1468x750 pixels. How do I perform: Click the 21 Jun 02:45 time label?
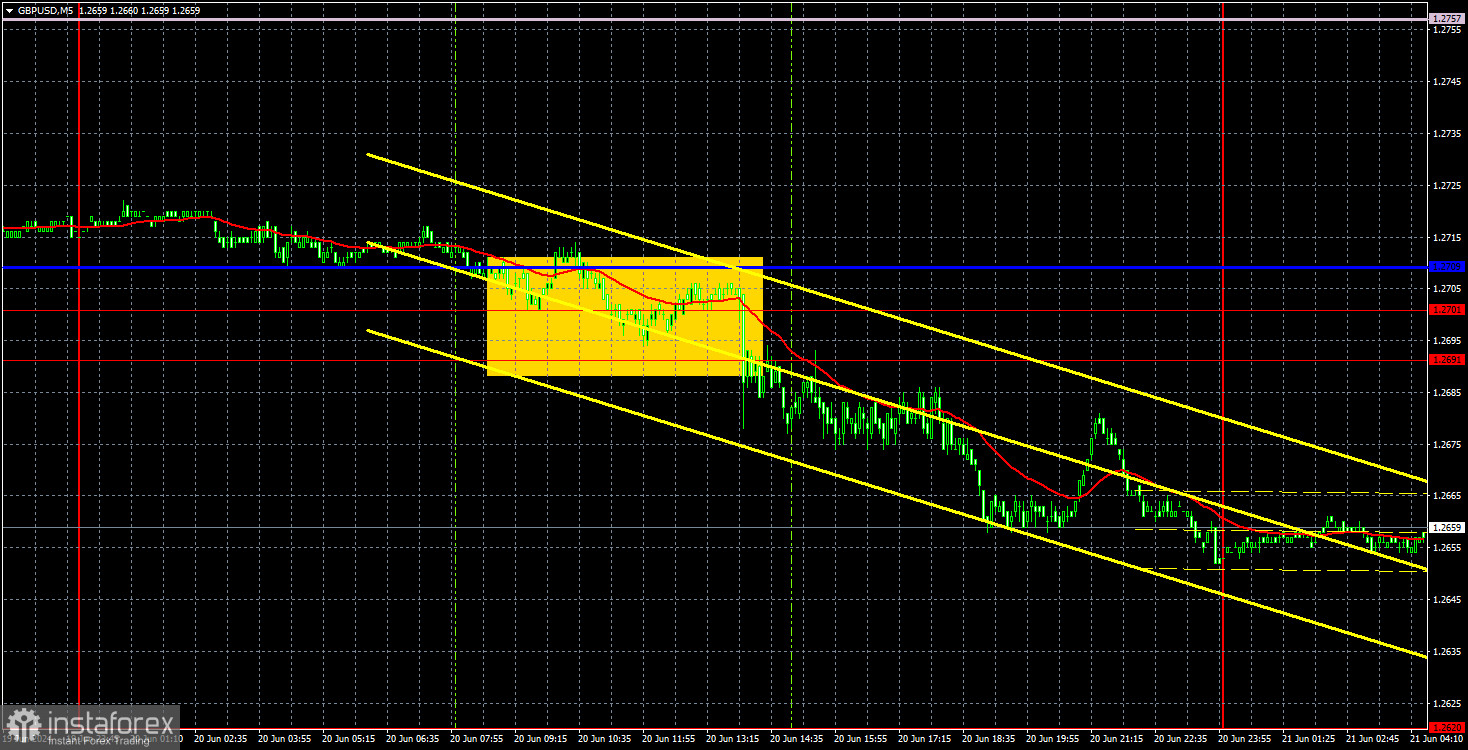click(x=1371, y=740)
